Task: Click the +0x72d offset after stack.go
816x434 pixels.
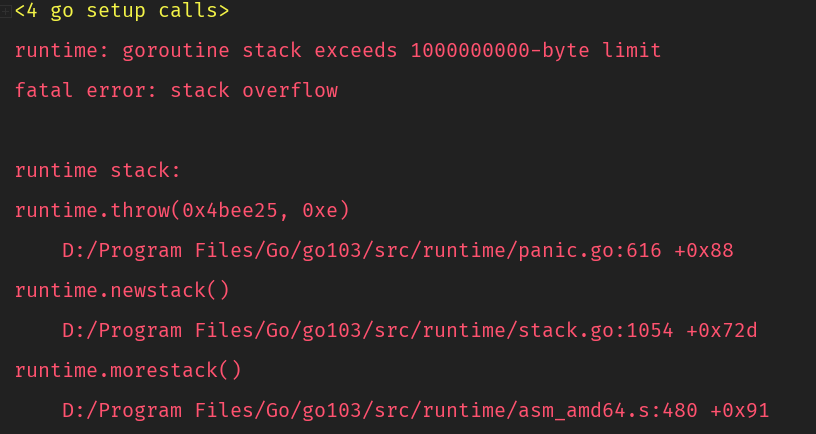Action: (x=722, y=330)
